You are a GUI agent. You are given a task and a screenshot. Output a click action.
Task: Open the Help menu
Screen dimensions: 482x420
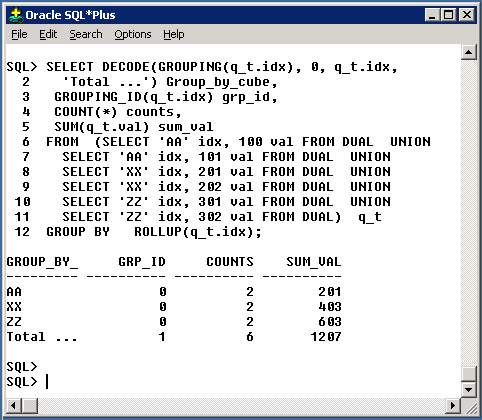tap(173, 34)
